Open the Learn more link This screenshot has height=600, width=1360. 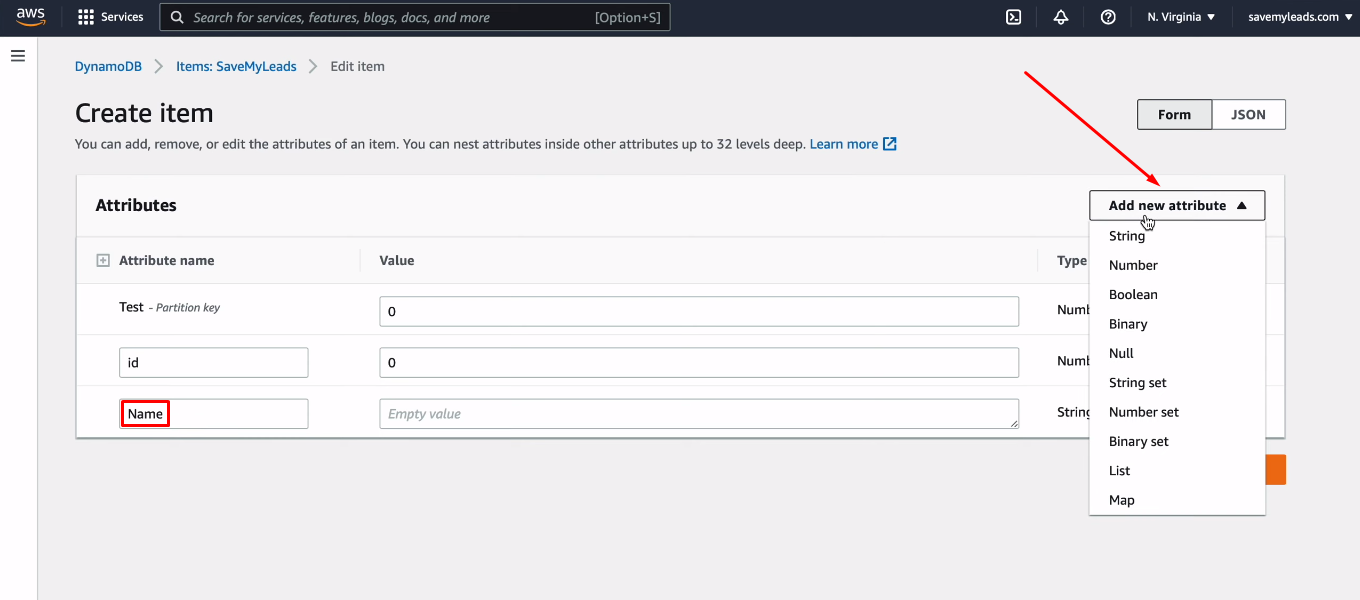coord(853,144)
